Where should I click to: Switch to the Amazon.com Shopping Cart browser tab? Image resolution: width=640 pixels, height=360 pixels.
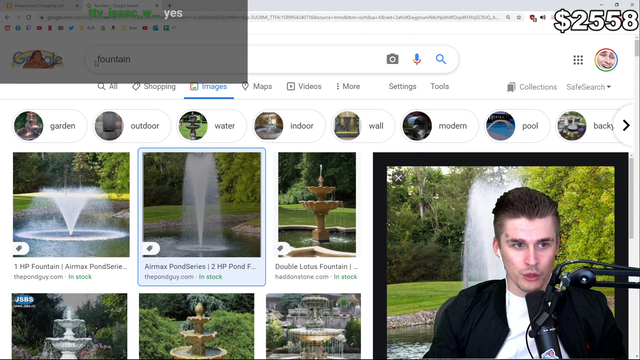[40, 6]
